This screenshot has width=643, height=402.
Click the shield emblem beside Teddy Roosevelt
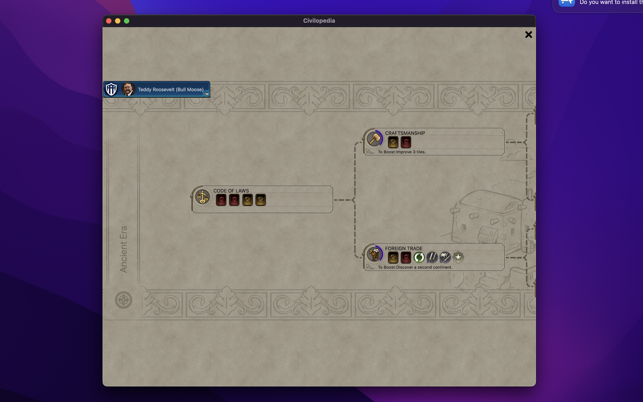(x=112, y=89)
